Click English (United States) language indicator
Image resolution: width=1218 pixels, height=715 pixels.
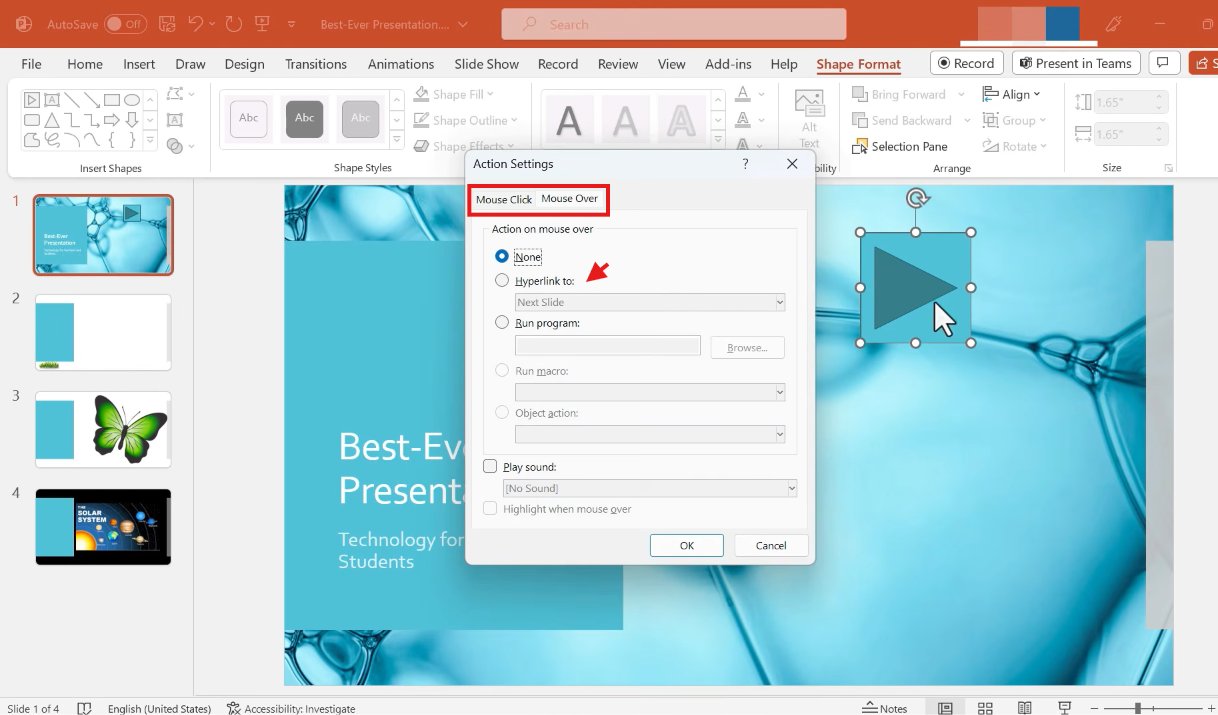pos(159,708)
